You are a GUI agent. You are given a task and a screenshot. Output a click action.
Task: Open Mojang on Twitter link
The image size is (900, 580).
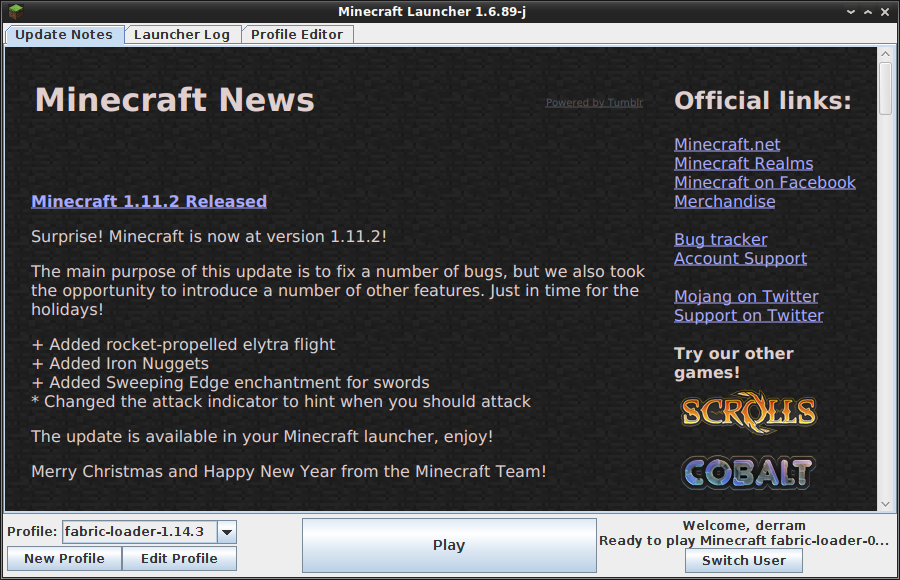pyautogui.click(x=746, y=296)
